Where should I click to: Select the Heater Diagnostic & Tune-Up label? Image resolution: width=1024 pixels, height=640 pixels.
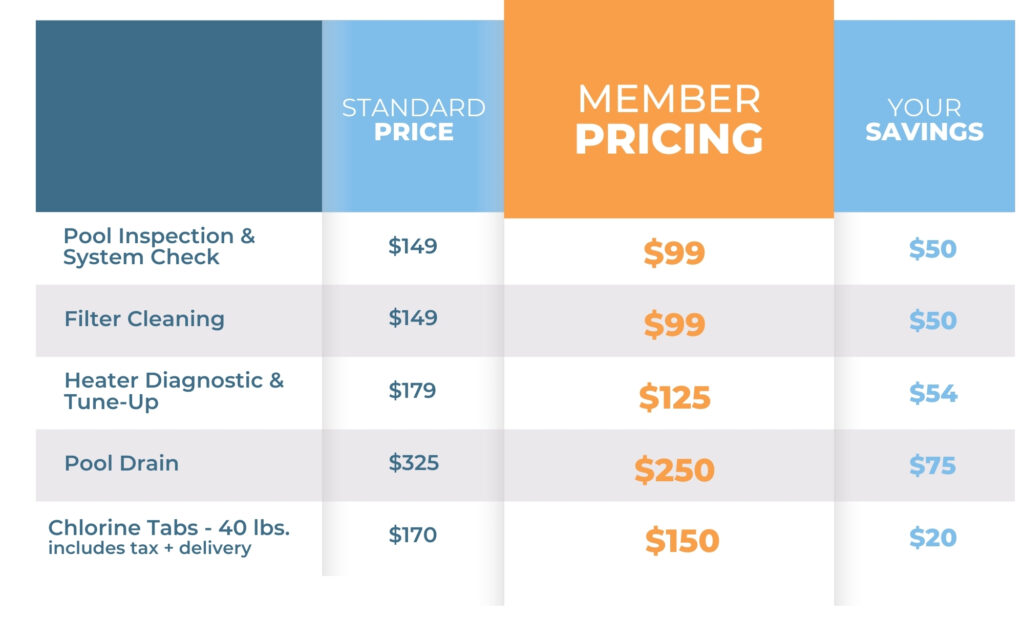173,391
